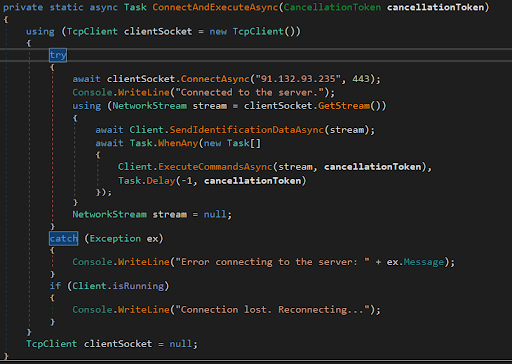Click the highlighted 'catch' keyword

(64, 239)
